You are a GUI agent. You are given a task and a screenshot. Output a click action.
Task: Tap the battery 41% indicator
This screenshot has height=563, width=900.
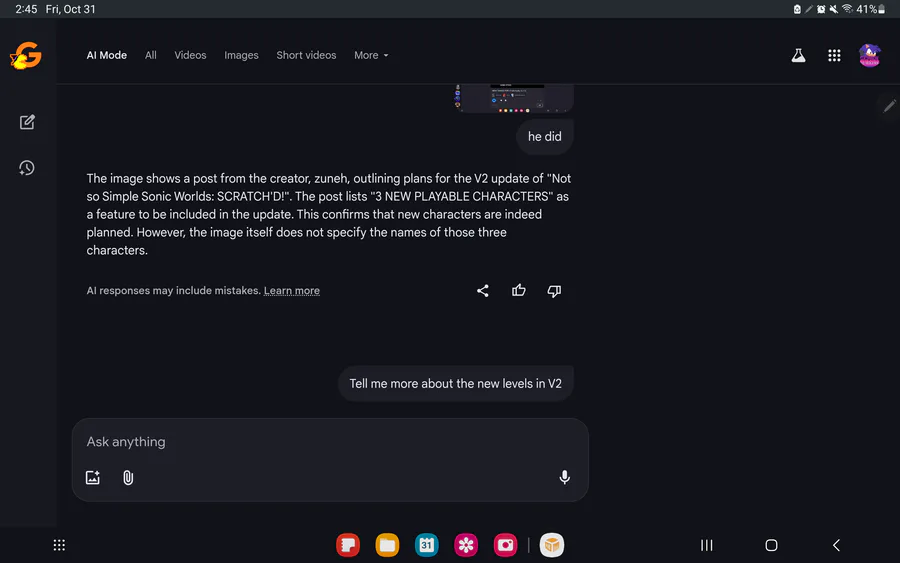(871, 9)
